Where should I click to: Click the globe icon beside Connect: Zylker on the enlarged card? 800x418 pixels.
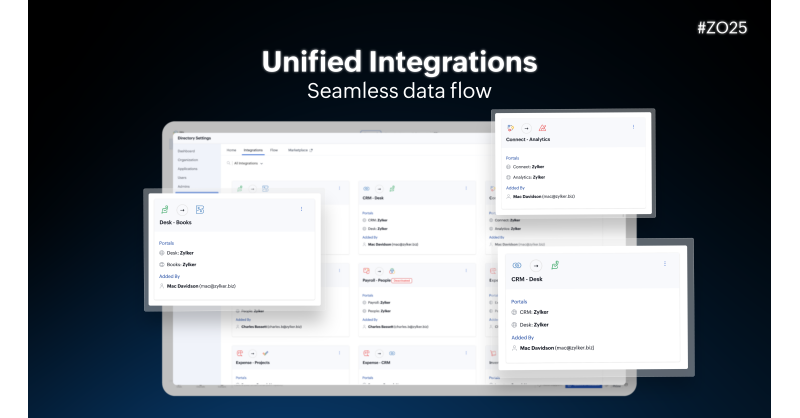[x=508, y=167]
